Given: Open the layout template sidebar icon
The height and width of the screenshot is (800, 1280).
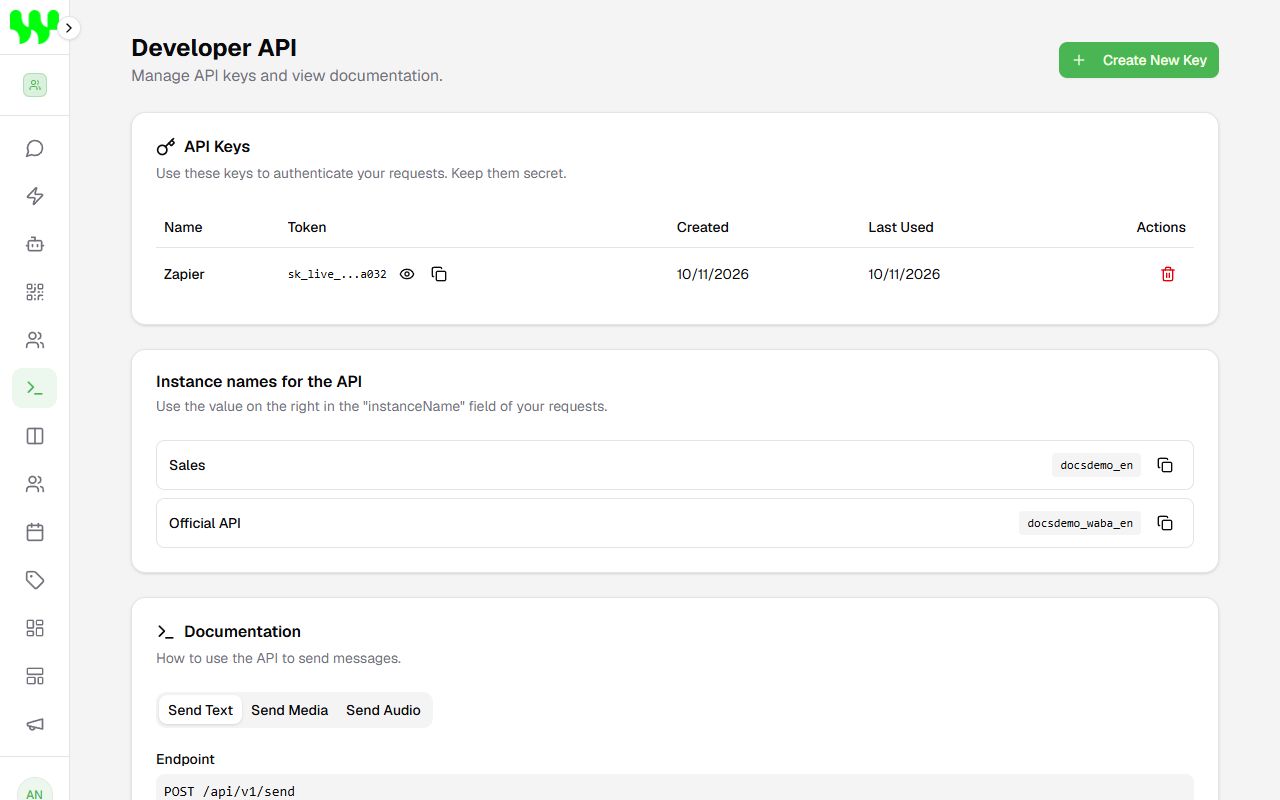Looking at the screenshot, I should pyautogui.click(x=35, y=676).
